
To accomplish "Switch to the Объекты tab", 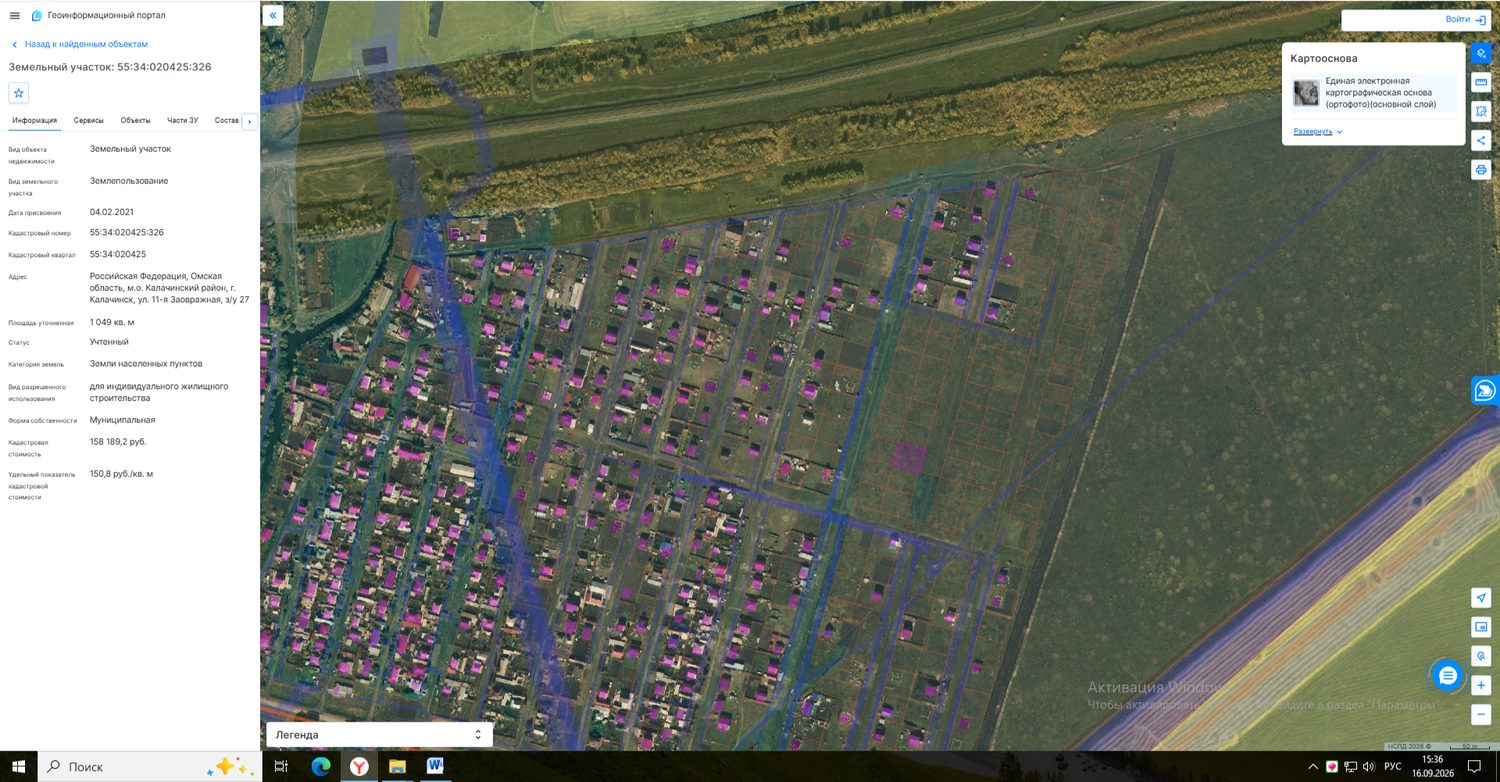I will pyautogui.click(x=136, y=120).
